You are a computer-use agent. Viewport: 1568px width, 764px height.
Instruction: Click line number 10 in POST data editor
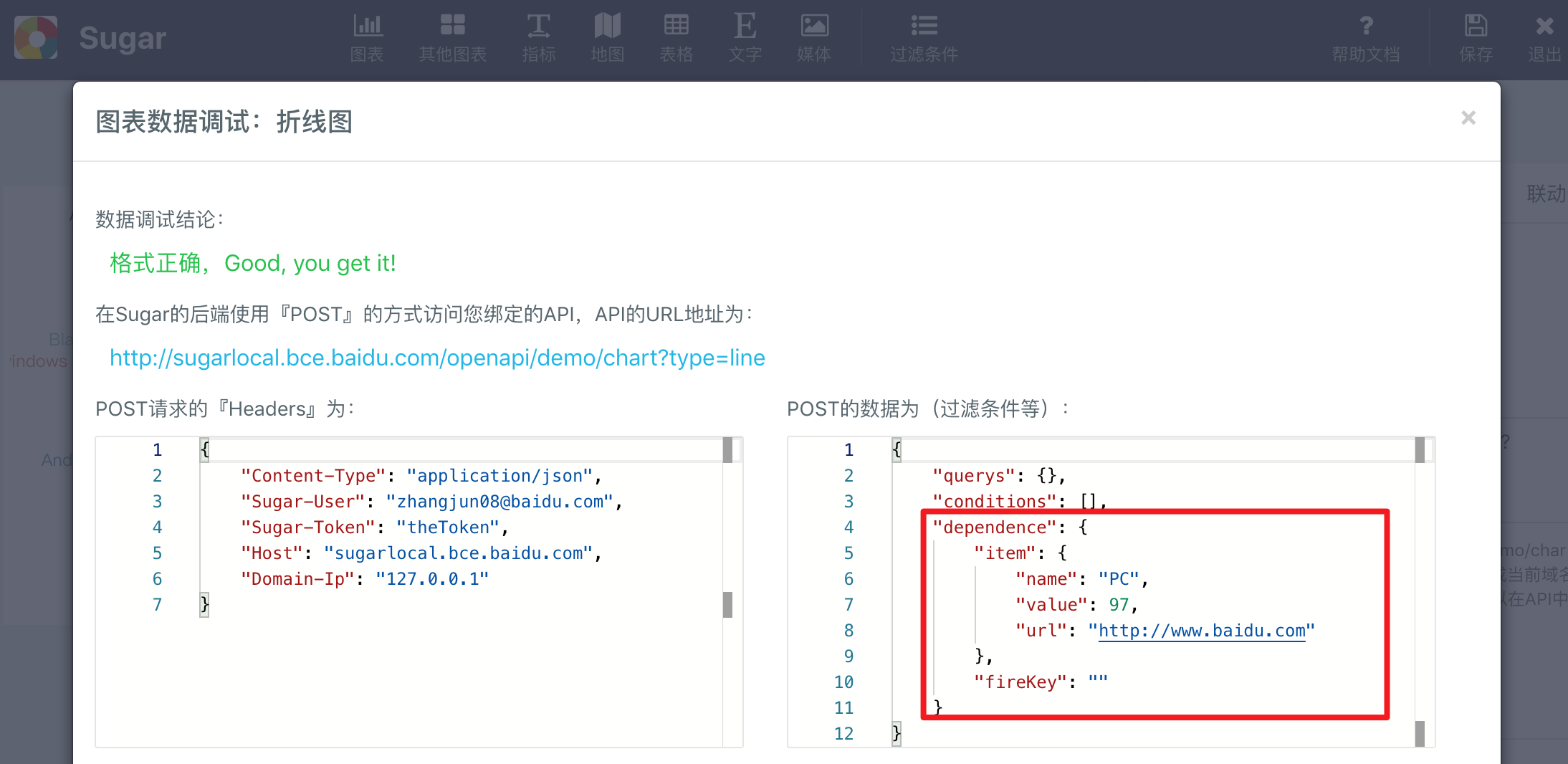pyautogui.click(x=843, y=682)
